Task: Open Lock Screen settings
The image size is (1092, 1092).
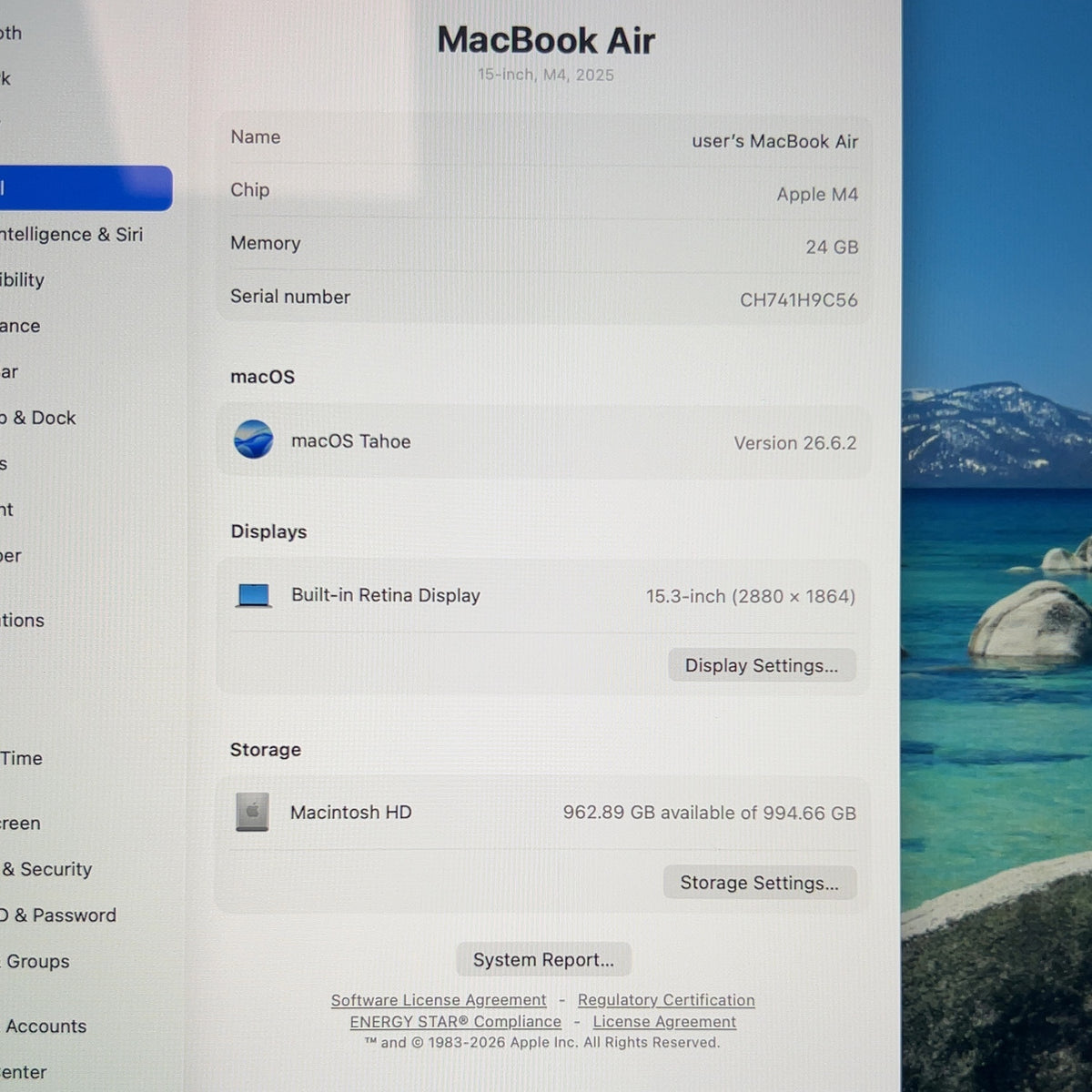Action: 20,823
